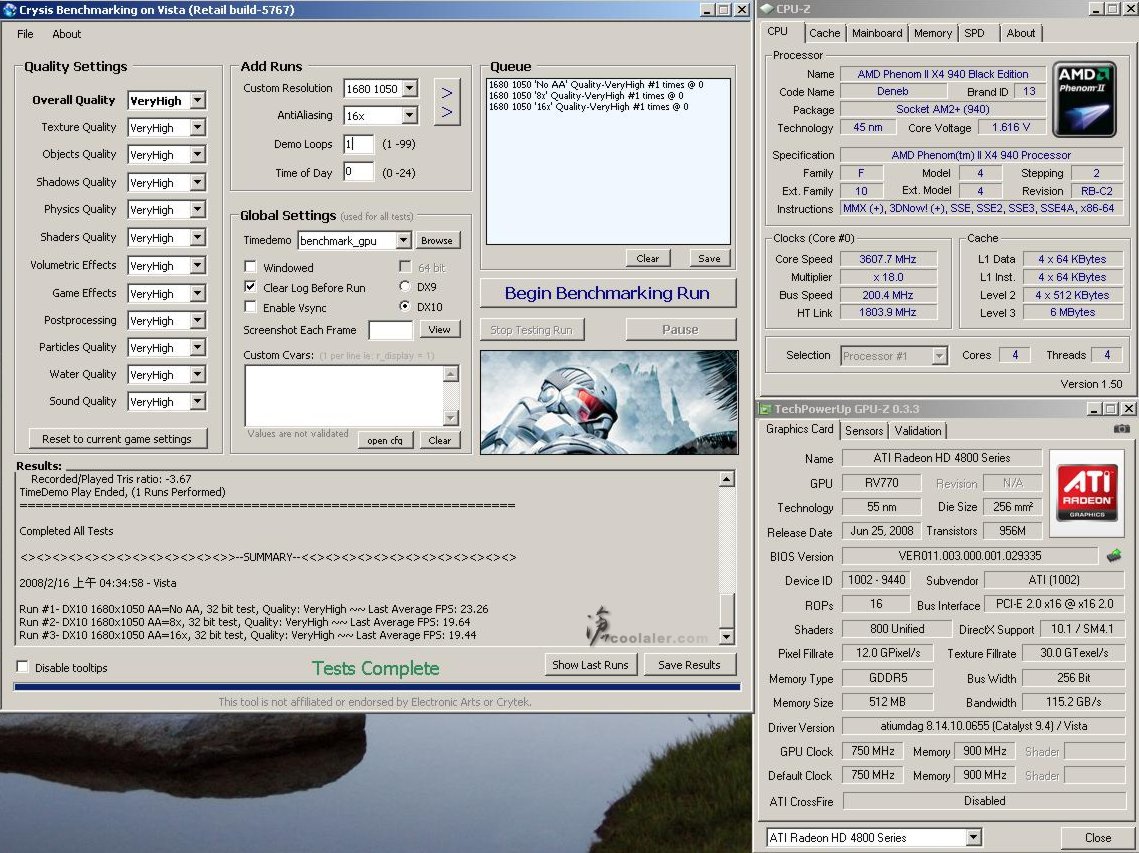This screenshot has height=853, width=1139.
Task: Click the Close button in GPU-Z
Action: (1097, 837)
